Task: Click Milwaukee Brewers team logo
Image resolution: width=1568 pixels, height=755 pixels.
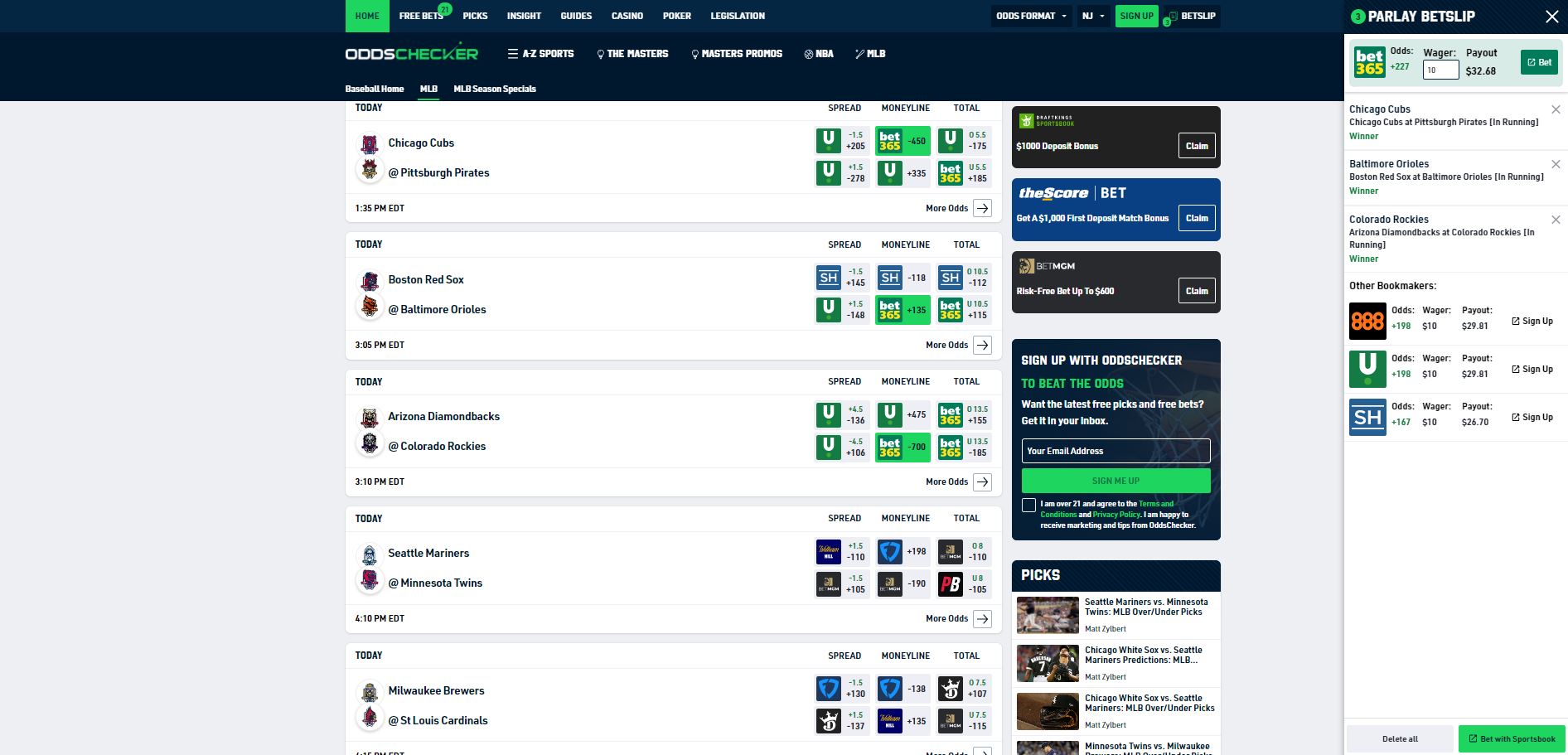Action: 370,692
